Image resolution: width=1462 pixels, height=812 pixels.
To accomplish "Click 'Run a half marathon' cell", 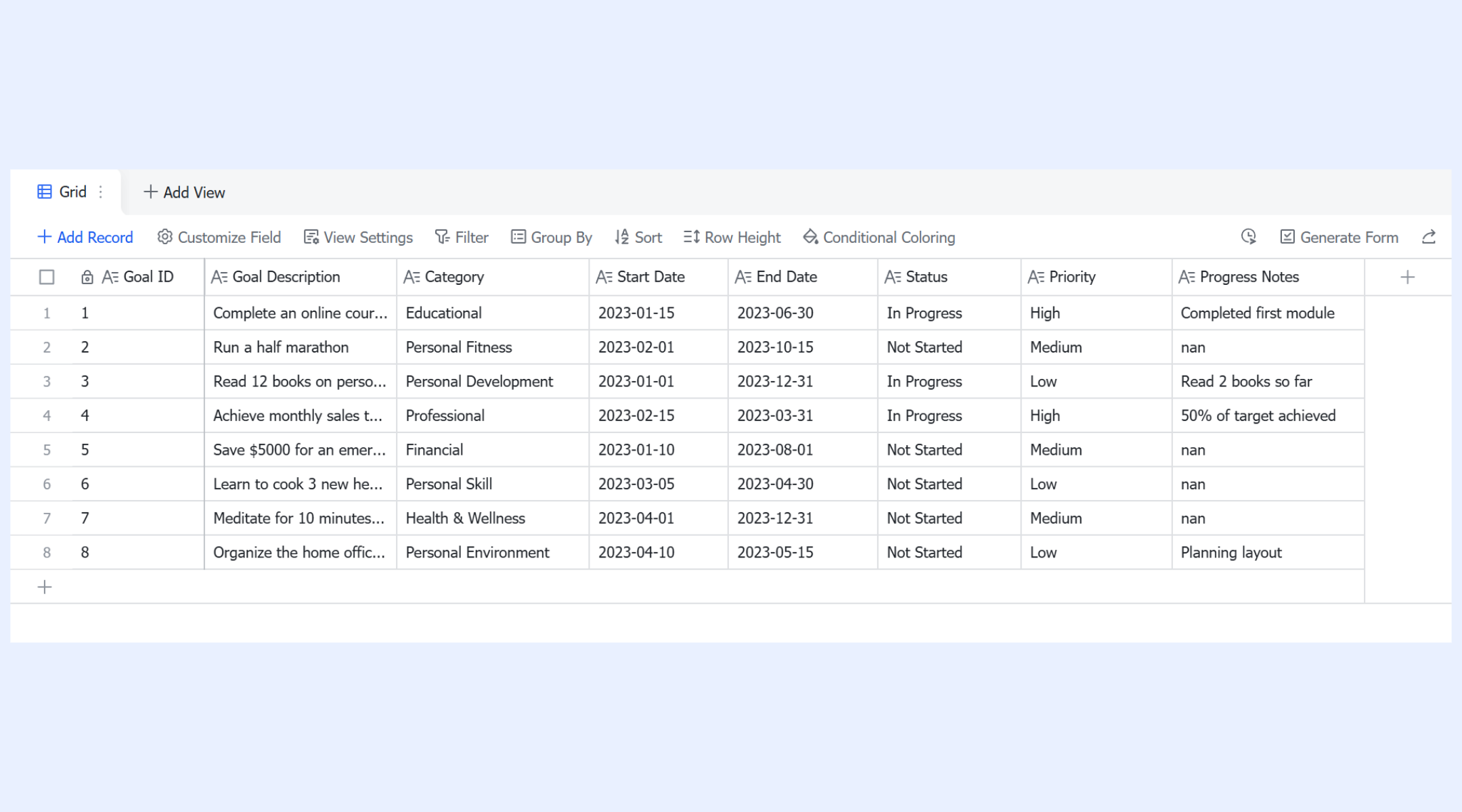I will click(301, 347).
